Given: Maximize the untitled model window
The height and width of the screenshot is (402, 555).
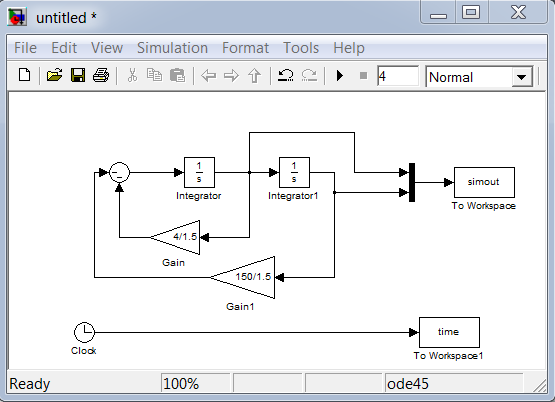Looking at the screenshot, I should [x=471, y=12].
